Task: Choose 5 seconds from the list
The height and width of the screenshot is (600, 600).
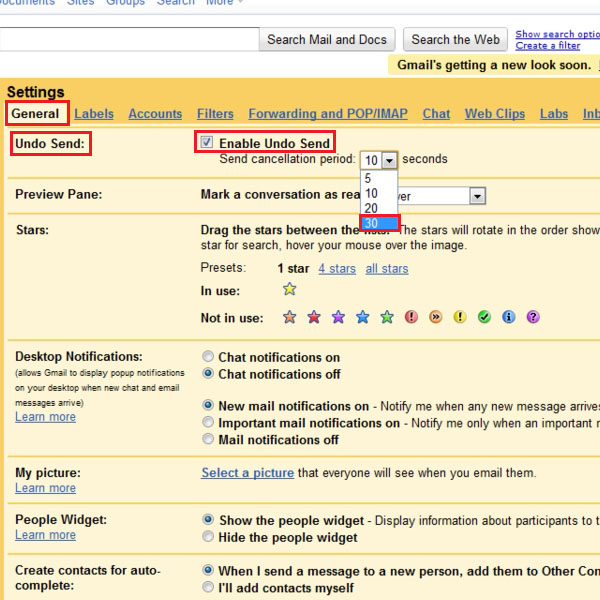Action: pos(379,178)
